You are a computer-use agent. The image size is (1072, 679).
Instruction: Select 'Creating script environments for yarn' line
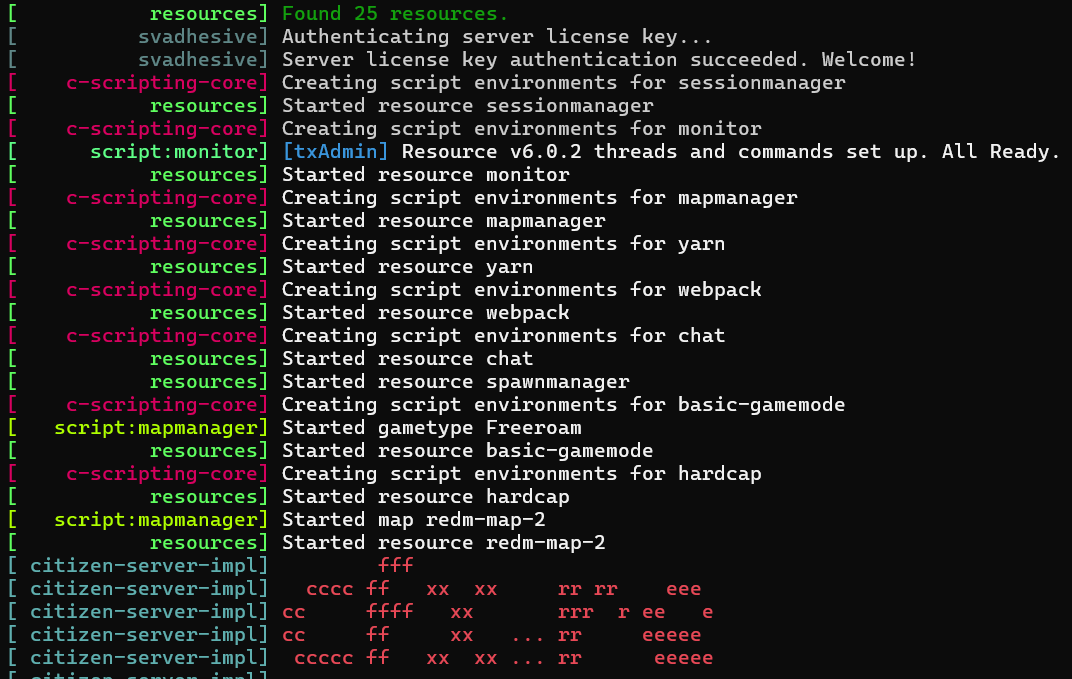coord(503,244)
